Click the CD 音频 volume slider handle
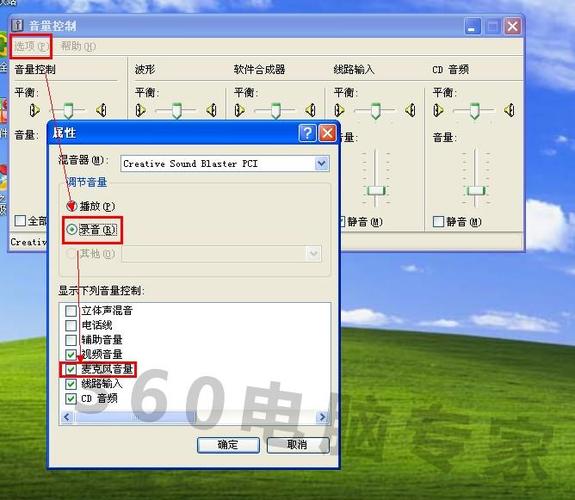575x500 pixels. pyautogui.click(x=476, y=191)
